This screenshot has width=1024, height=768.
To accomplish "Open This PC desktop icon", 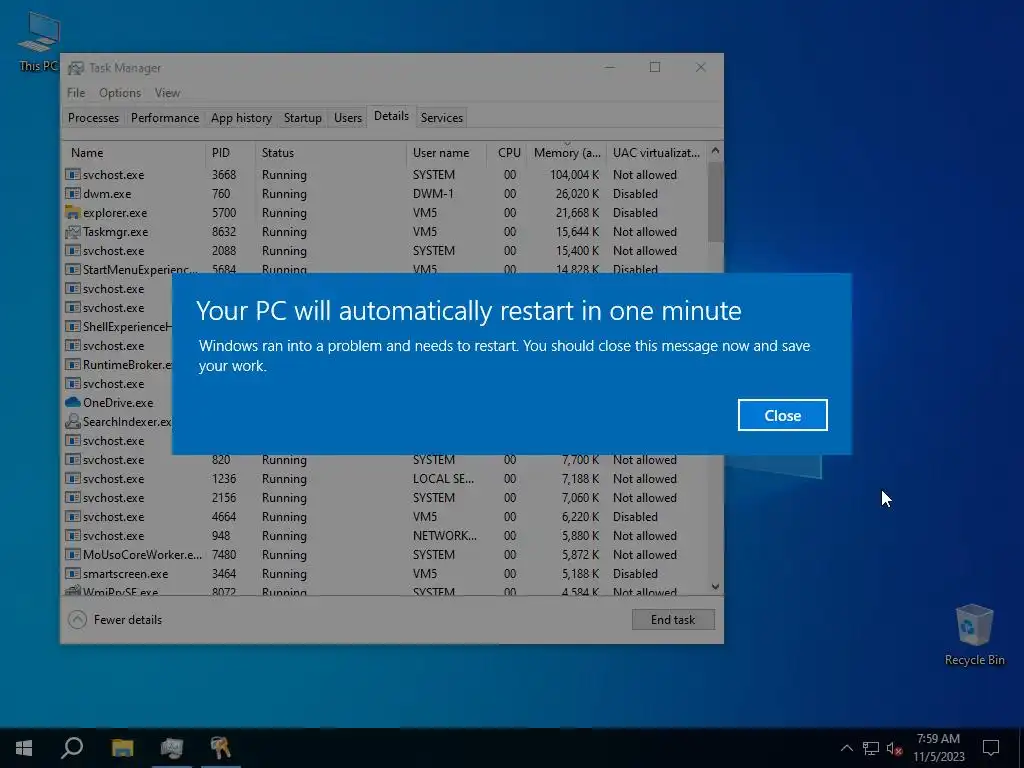I will (38, 40).
